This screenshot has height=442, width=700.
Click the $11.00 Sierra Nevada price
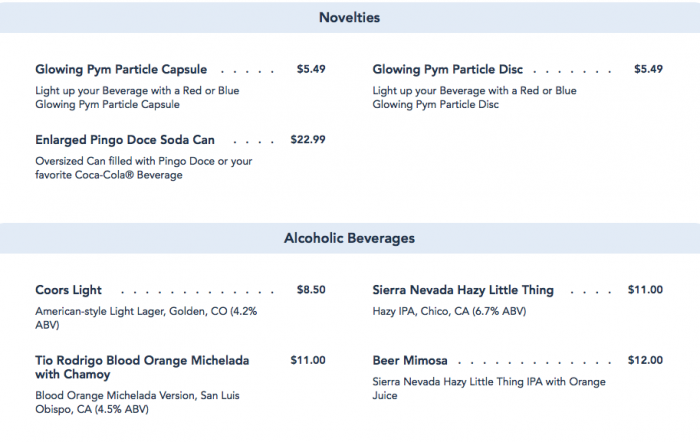tap(645, 290)
